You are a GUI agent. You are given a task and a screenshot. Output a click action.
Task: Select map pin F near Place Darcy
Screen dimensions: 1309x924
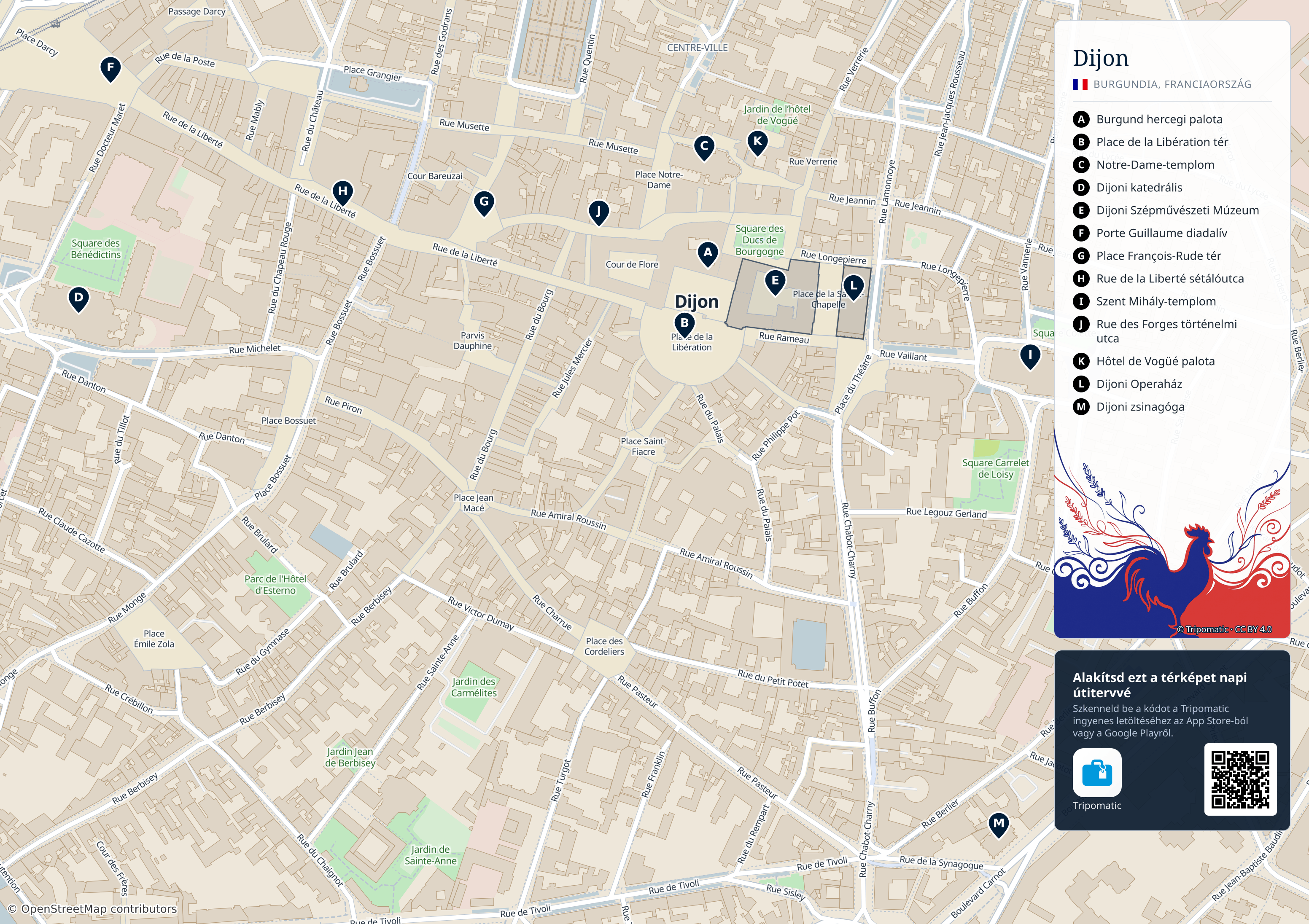pyautogui.click(x=110, y=70)
